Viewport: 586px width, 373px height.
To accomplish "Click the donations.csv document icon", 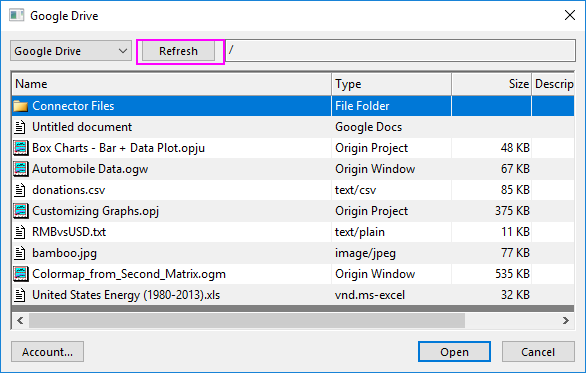I will pos(20,190).
